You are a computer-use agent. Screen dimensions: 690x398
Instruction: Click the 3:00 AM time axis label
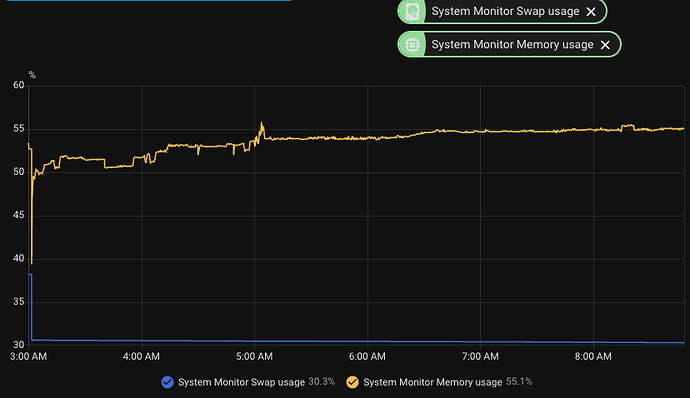(x=29, y=357)
